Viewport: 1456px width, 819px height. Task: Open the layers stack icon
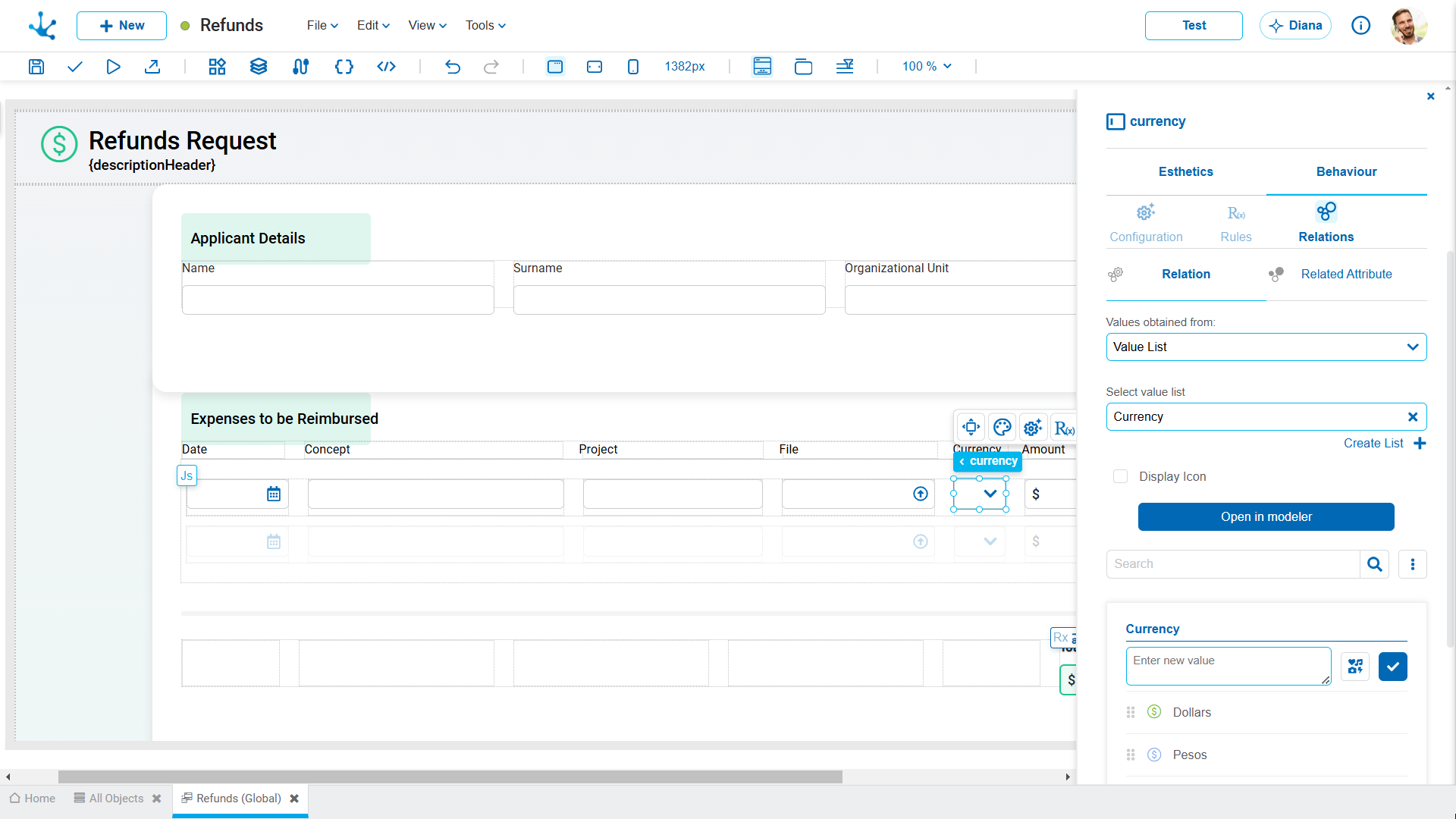tap(259, 67)
